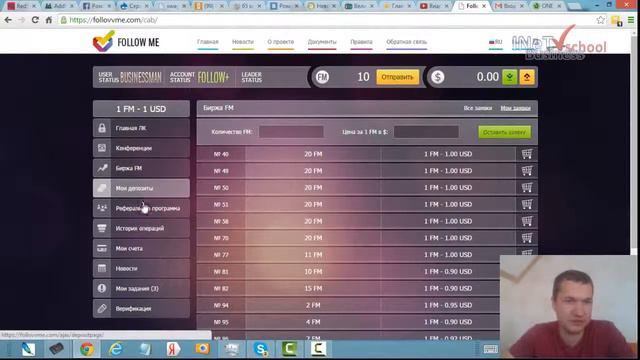Open Верификация sidebar entry
640x360 pixels.
pyautogui.click(x=141, y=309)
